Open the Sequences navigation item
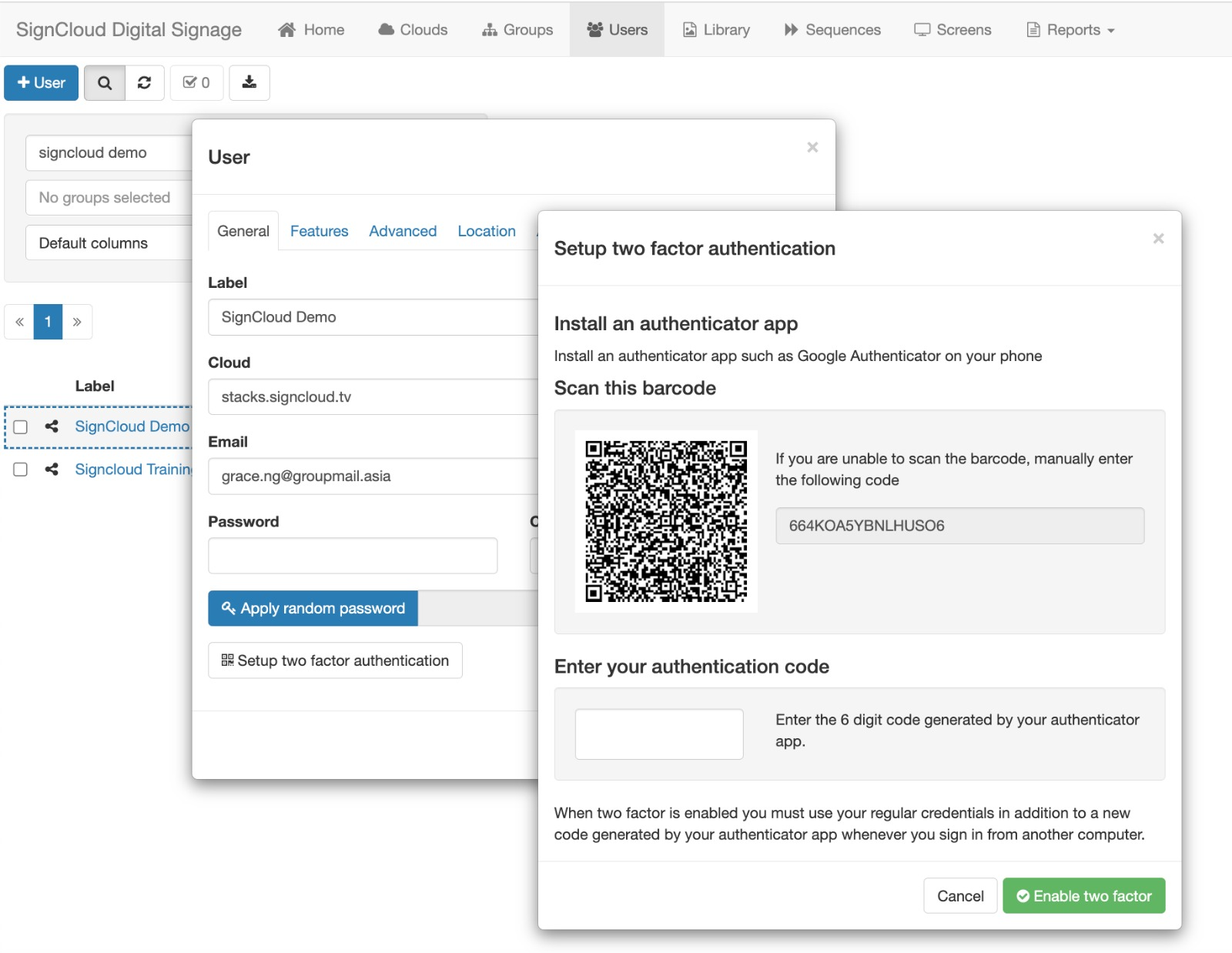The width and height of the screenshot is (1232, 953). 832,30
